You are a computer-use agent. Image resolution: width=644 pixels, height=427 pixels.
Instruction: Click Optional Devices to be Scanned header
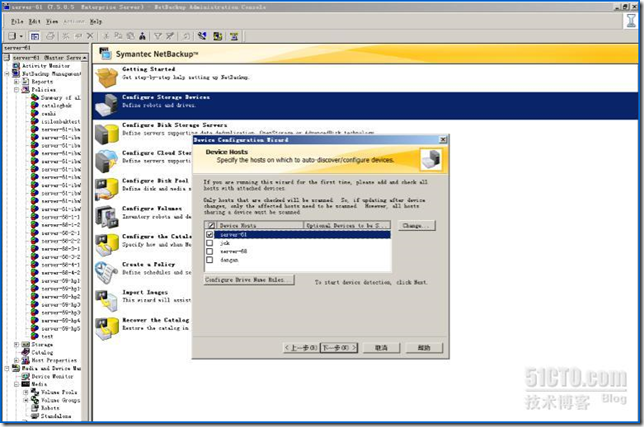click(x=347, y=225)
